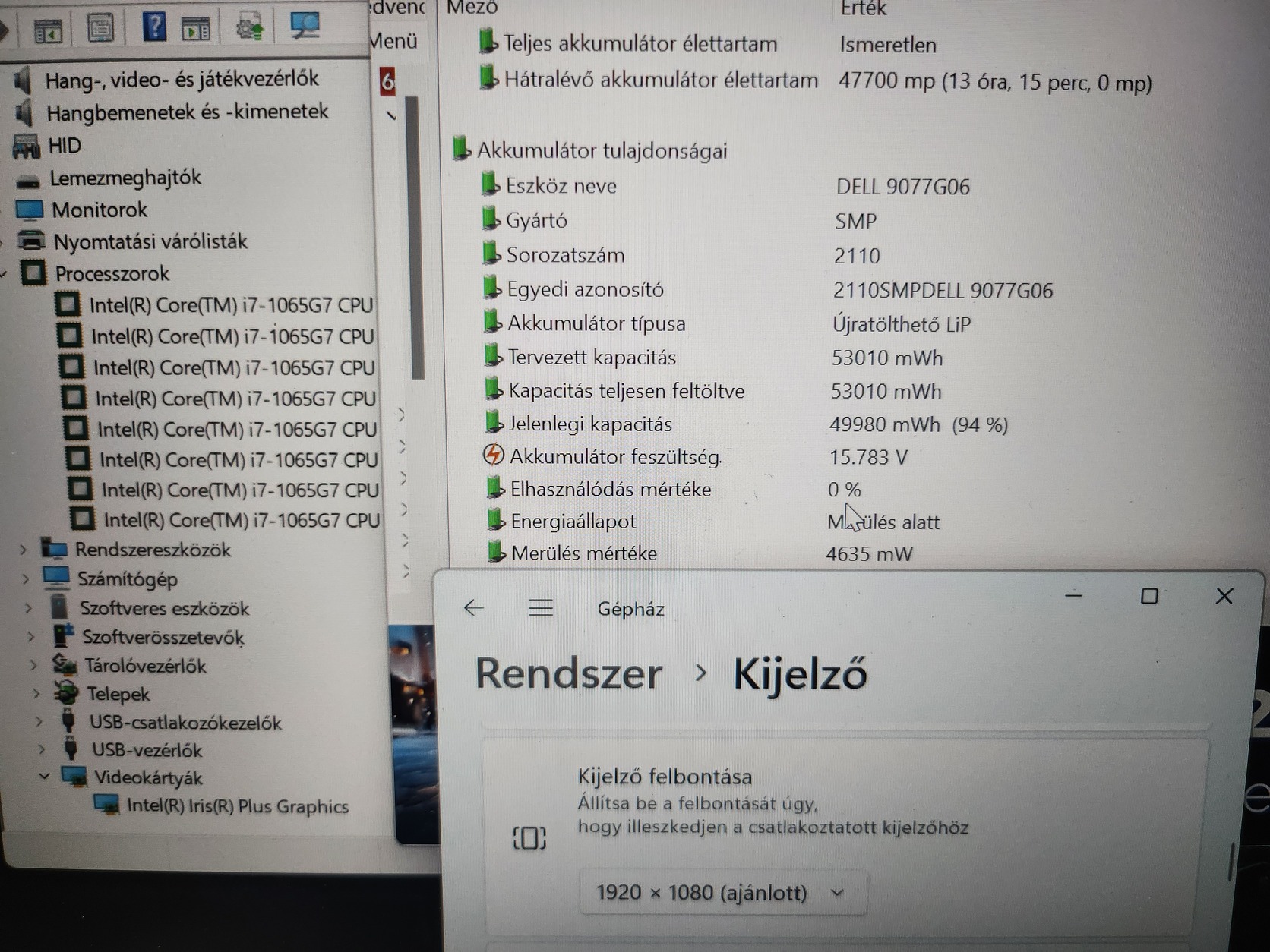This screenshot has height=952, width=1270.
Task: Expand the Szoftveres eszközök node
Action: coord(29,608)
